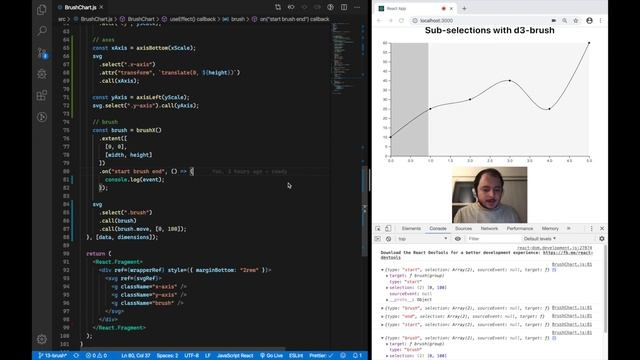The image size is (640, 360).
Task: Click the open changes circle icon in editor toolbar
Action: click(304, 7)
